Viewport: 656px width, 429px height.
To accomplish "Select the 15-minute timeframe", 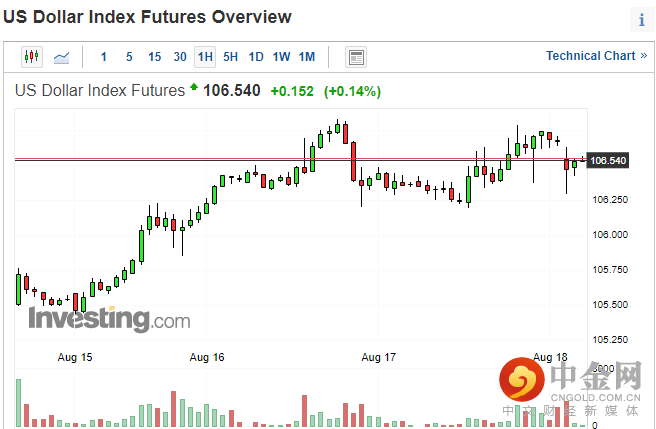I will (x=154, y=57).
